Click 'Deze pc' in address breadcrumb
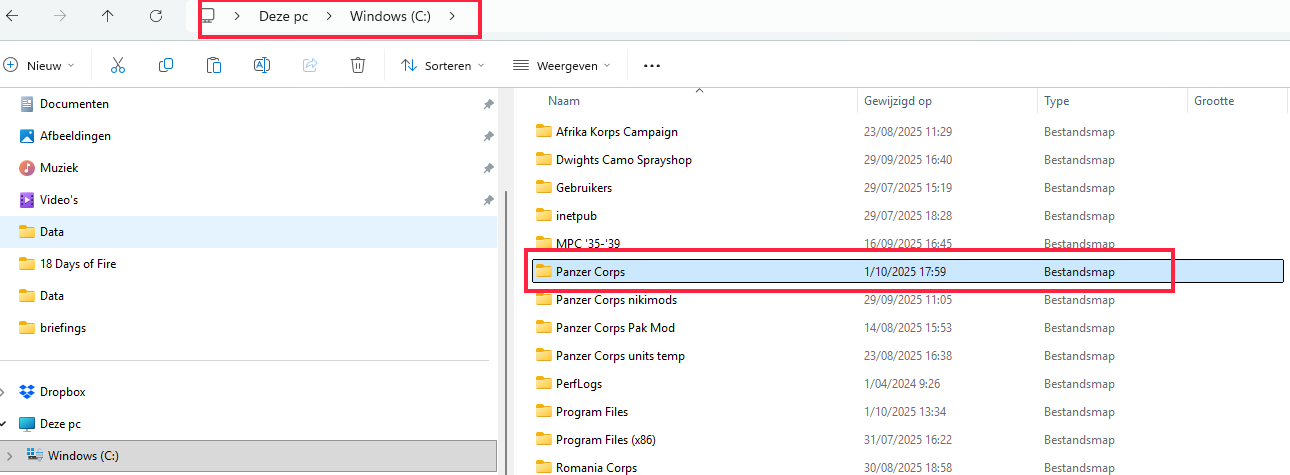Image resolution: width=1290 pixels, height=475 pixels. tap(283, 17)
